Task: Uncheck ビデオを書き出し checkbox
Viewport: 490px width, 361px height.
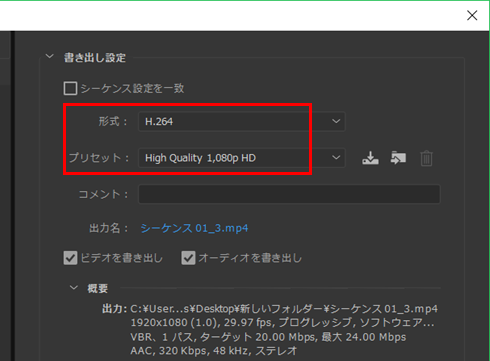Action: coord(70,258)
